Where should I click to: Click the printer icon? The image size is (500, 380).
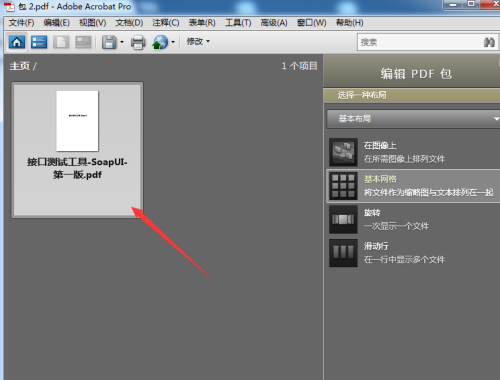[x=138, y=42]
